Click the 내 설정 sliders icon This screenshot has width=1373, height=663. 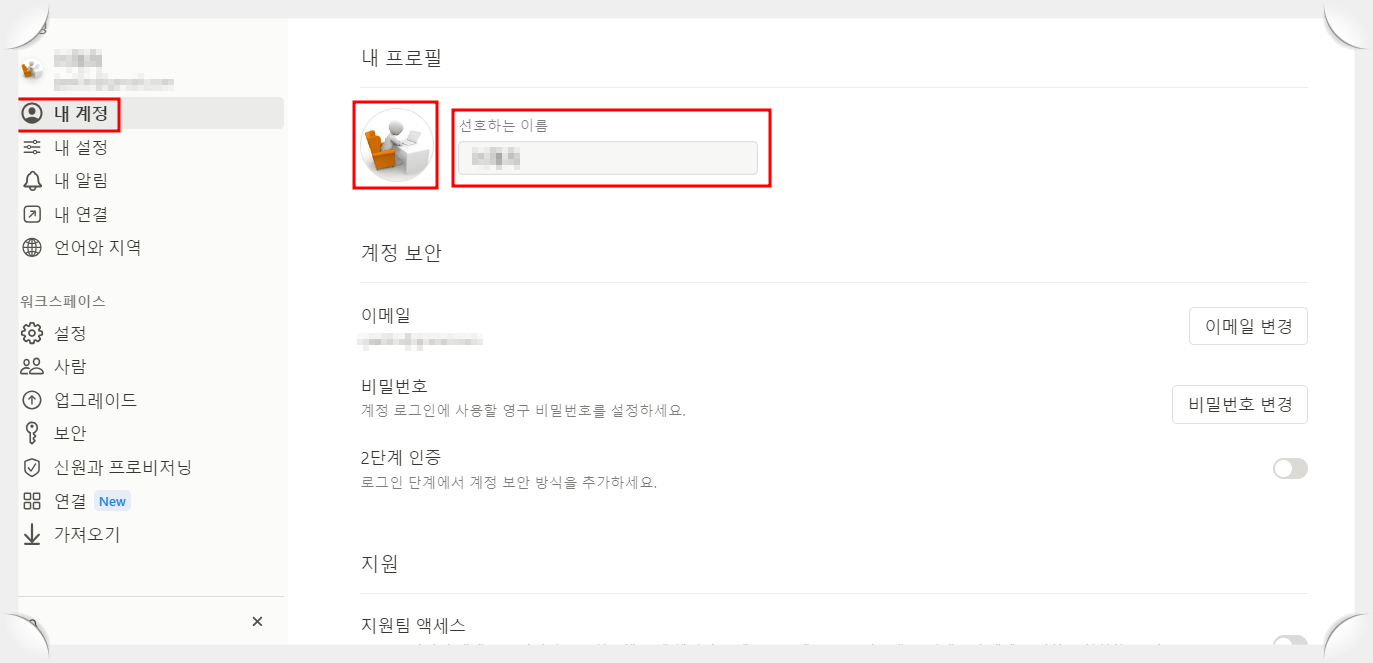pyautogui.click(x=34, y=147)
